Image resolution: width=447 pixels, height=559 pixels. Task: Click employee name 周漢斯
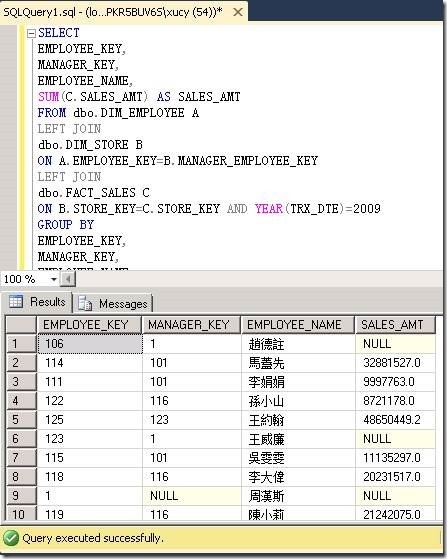pyautogui.click(x=298, y=496)
